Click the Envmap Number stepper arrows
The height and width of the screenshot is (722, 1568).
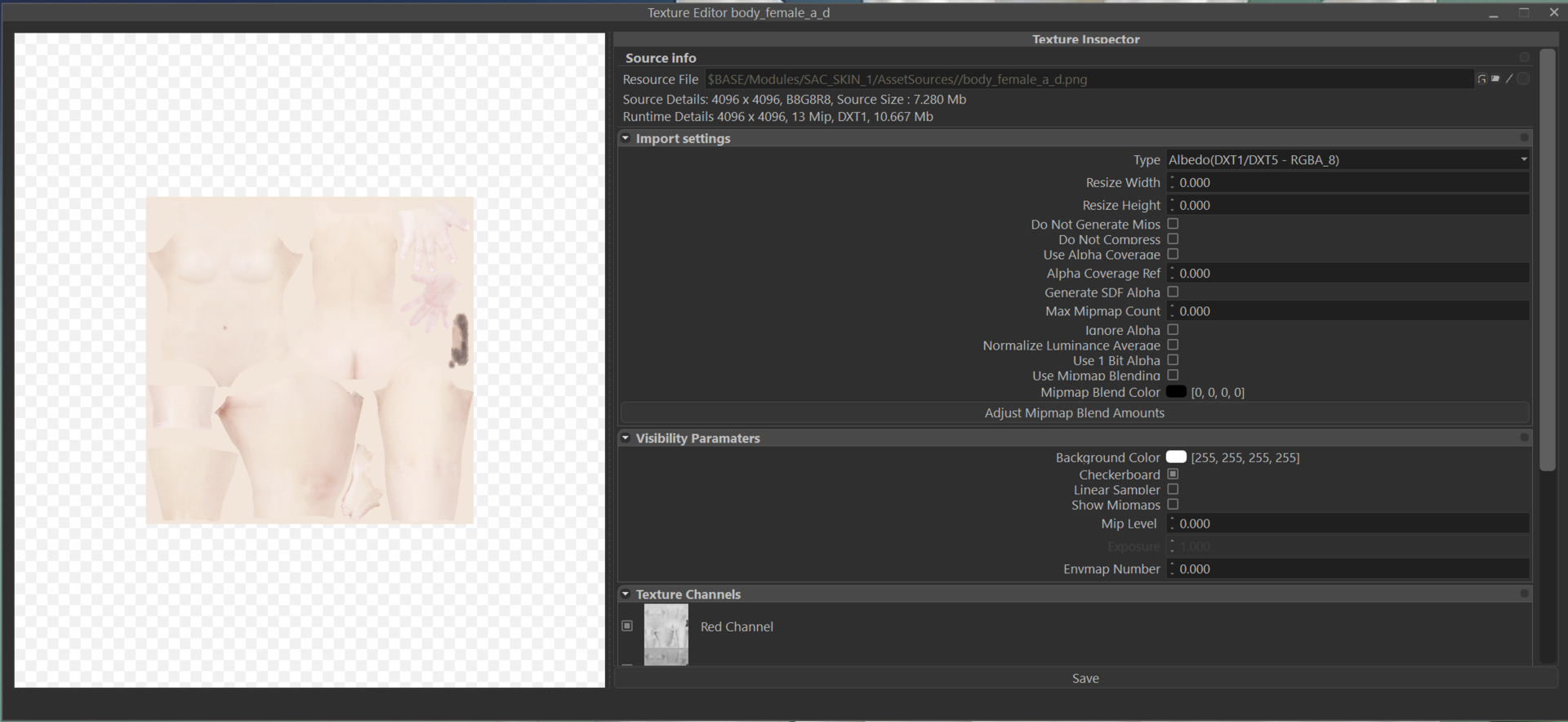[1172, 568]
